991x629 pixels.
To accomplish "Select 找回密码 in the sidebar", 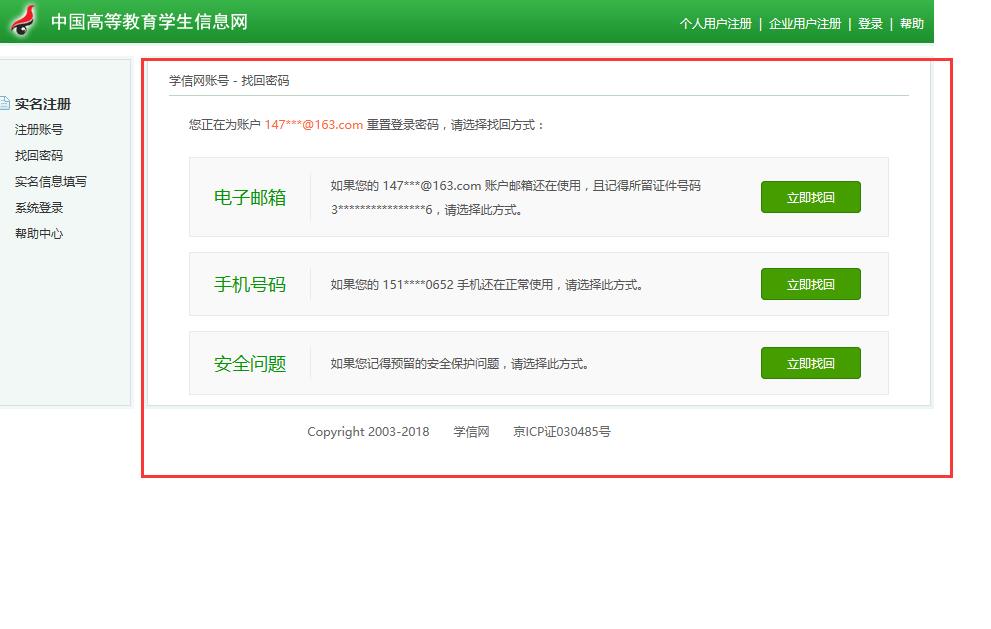I will (39, 155).
